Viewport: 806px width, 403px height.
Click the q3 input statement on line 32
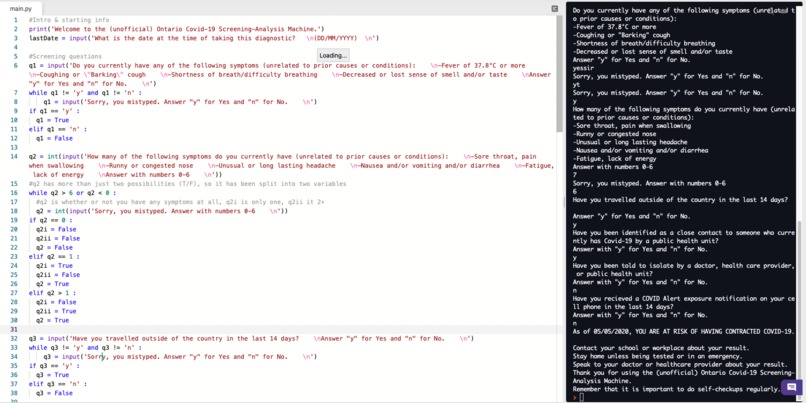coord(251,339)
